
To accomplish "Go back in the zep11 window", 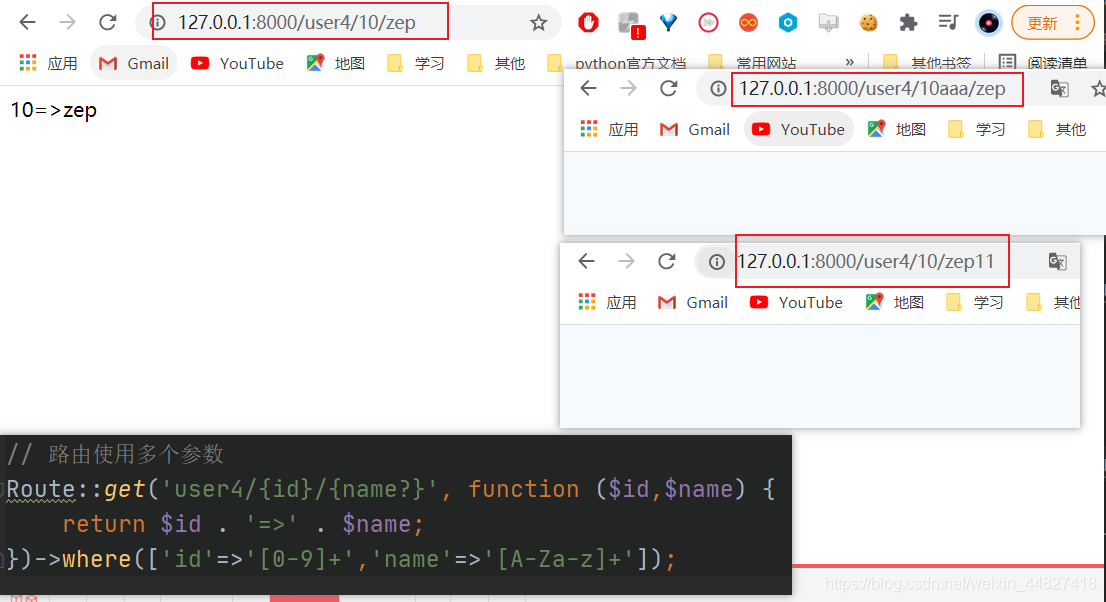I will click(586, 261).
